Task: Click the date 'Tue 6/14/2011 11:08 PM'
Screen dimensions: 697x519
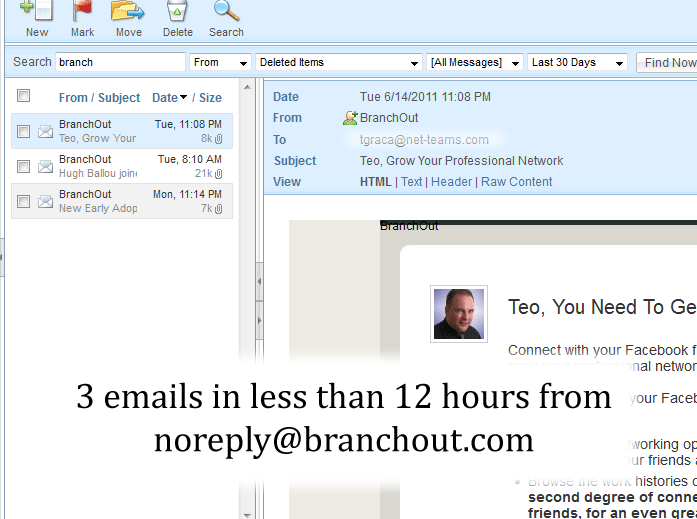Action: click(x=425, y=97)
